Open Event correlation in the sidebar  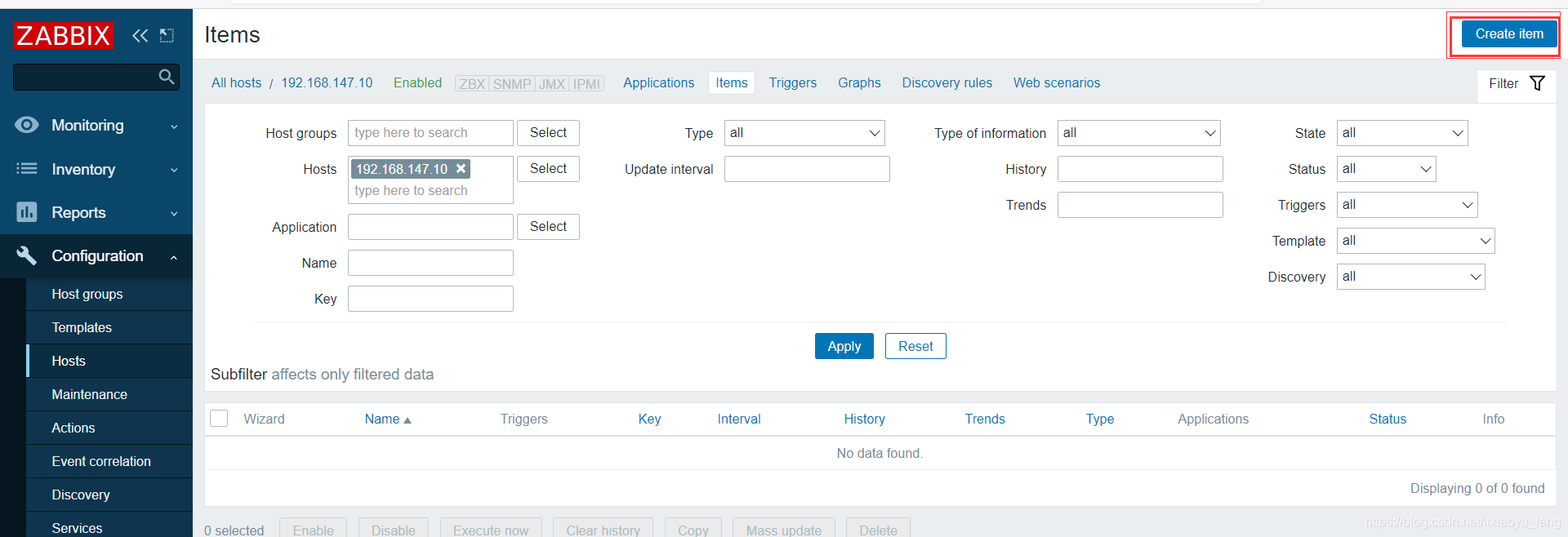109,461
